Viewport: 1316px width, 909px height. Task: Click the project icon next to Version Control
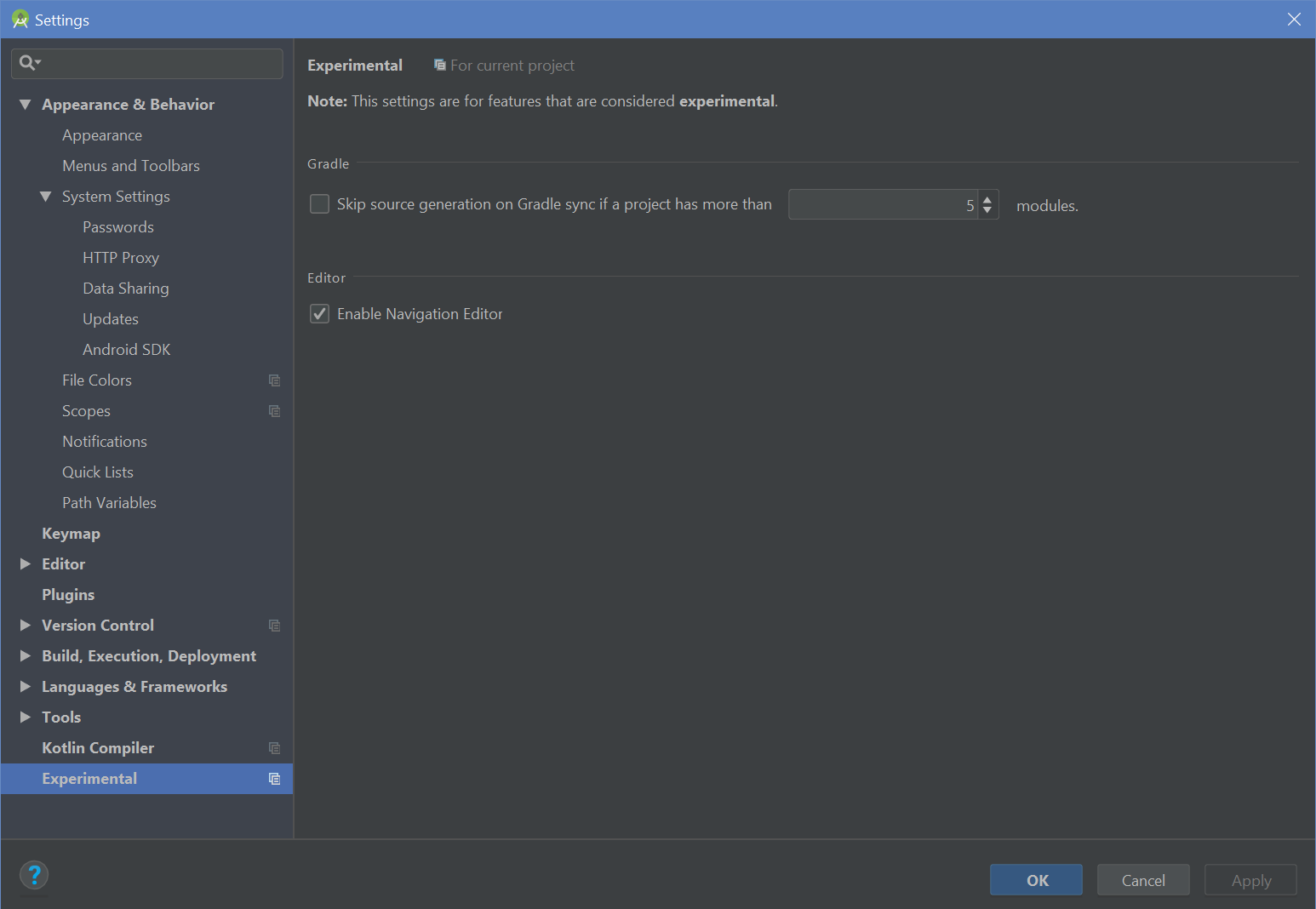[x=274, y=626]
